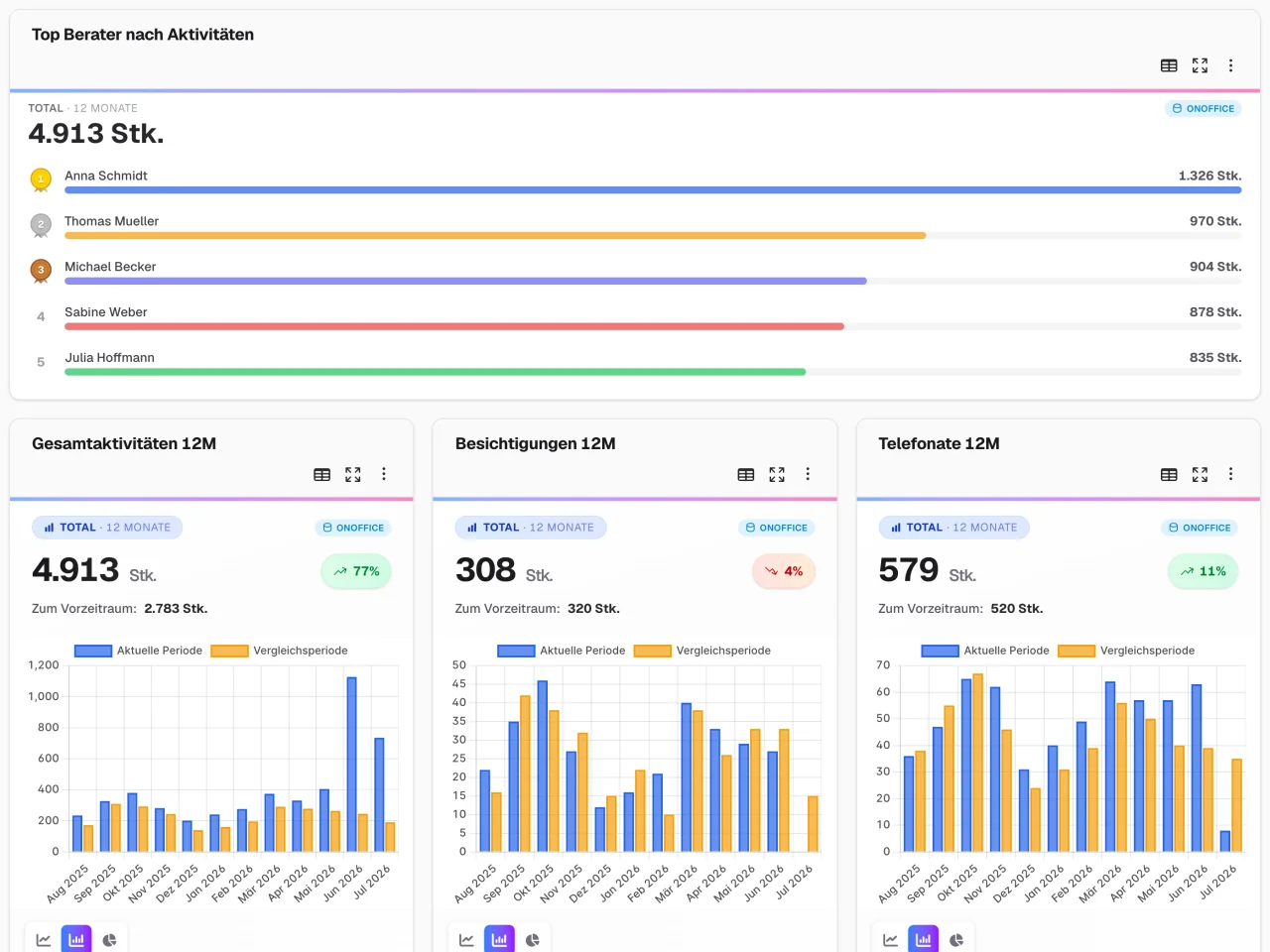
Task: Open kebab menu on Gesamtaktivitäten 12M card
Action: coord(384,475)
